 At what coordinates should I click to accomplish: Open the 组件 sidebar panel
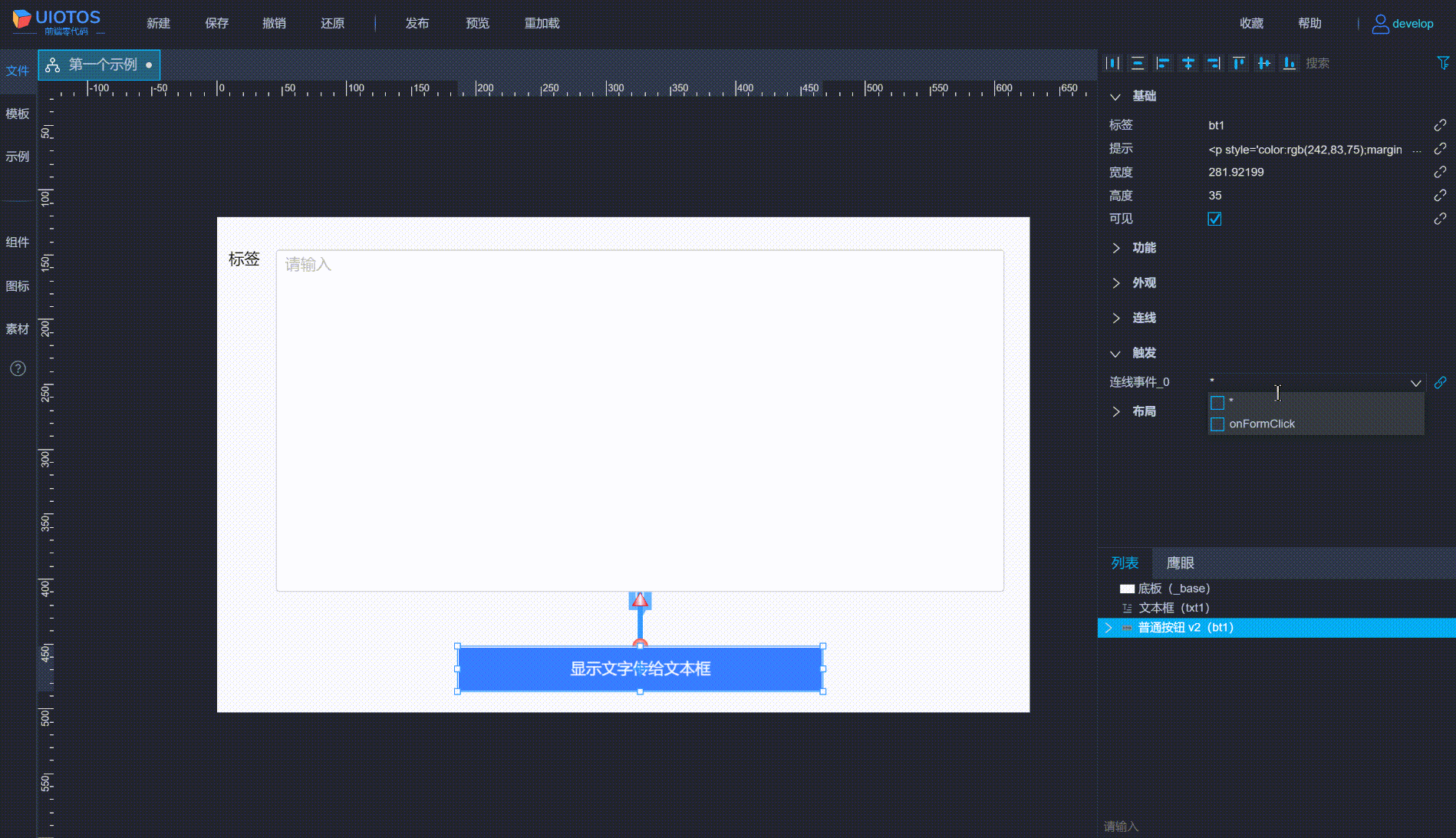pyautogui.click(x=18, y=241)
